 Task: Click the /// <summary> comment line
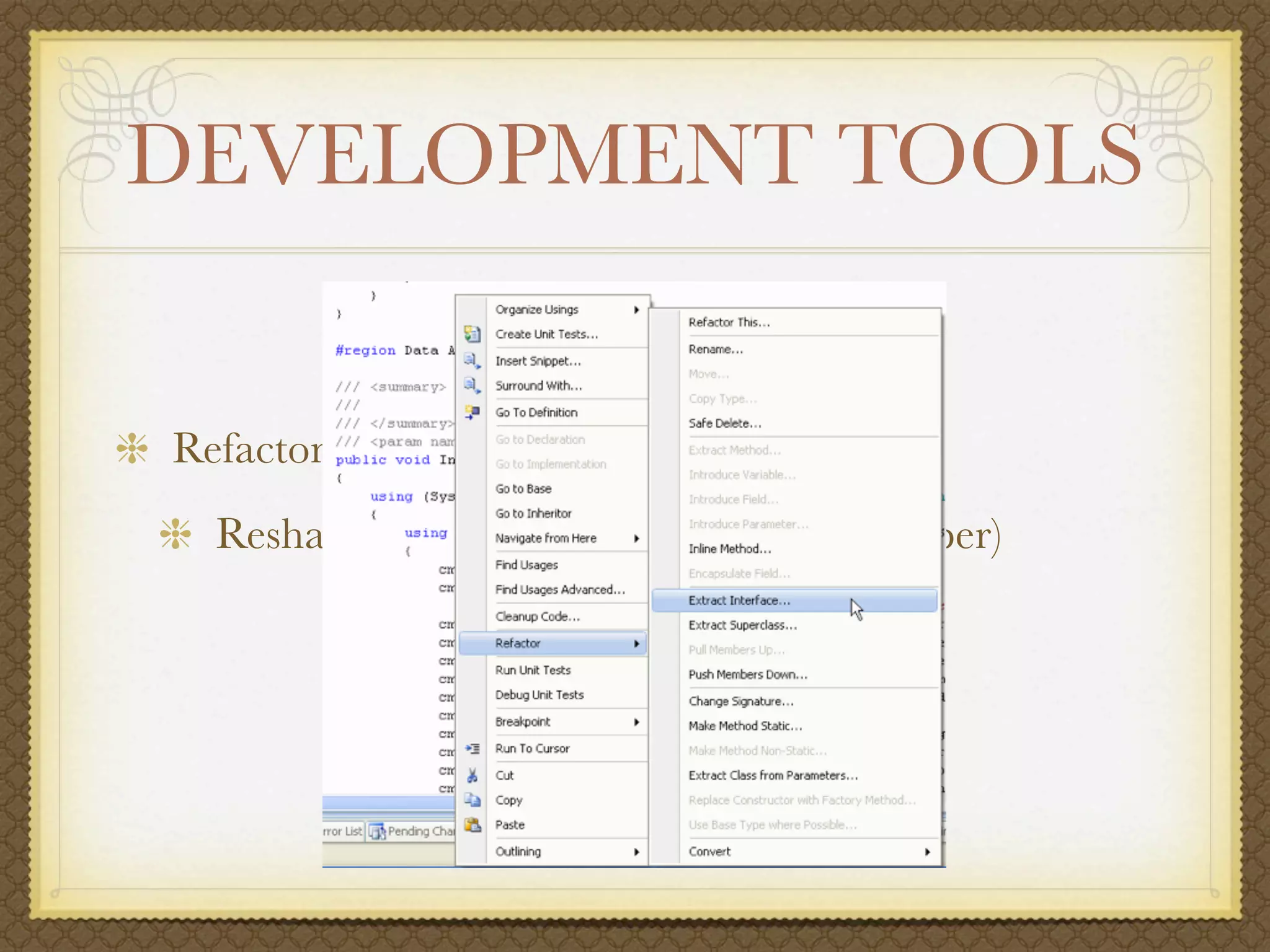pos(391,387)
